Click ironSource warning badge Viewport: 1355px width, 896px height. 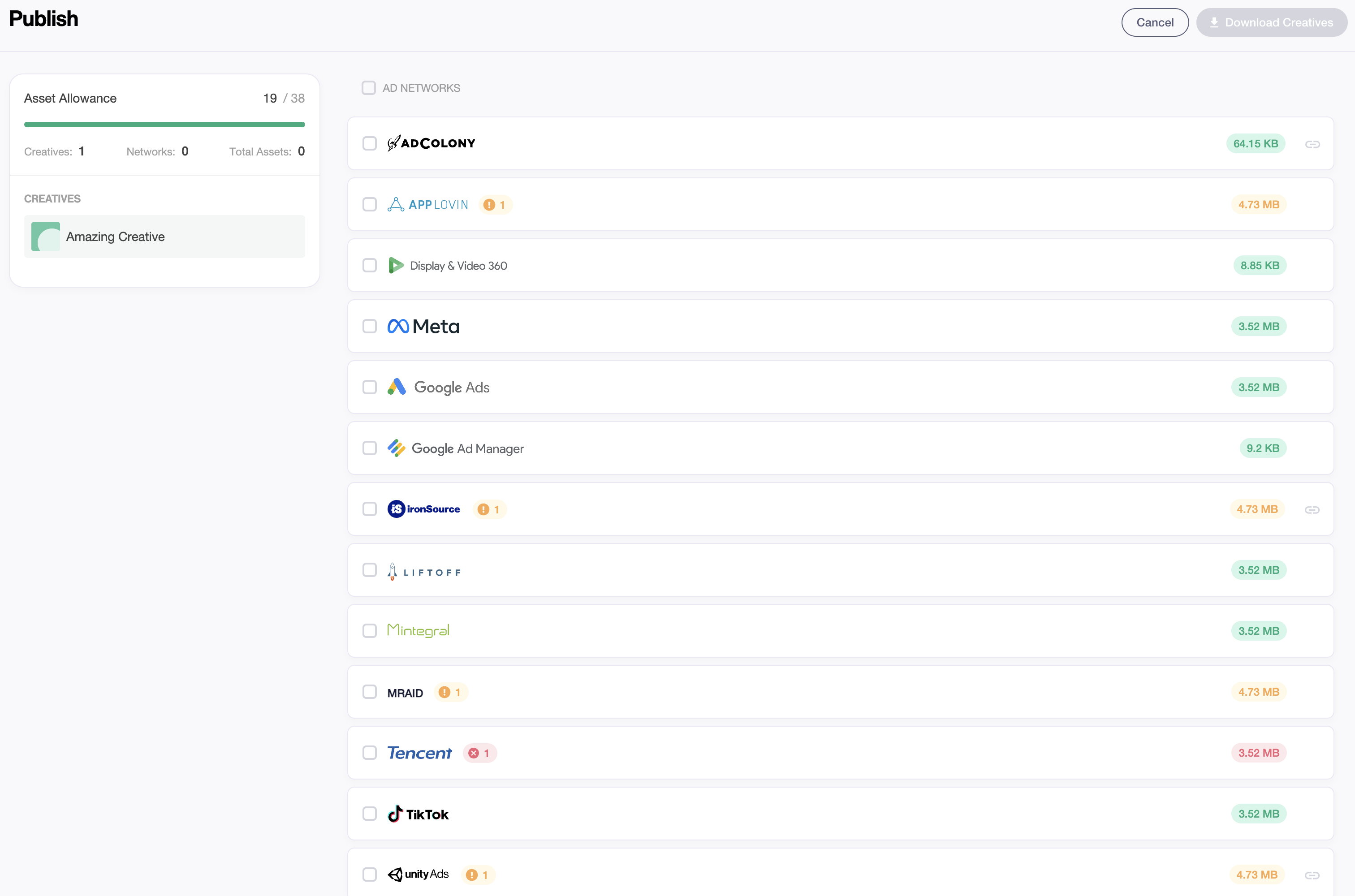click(489, 509)
